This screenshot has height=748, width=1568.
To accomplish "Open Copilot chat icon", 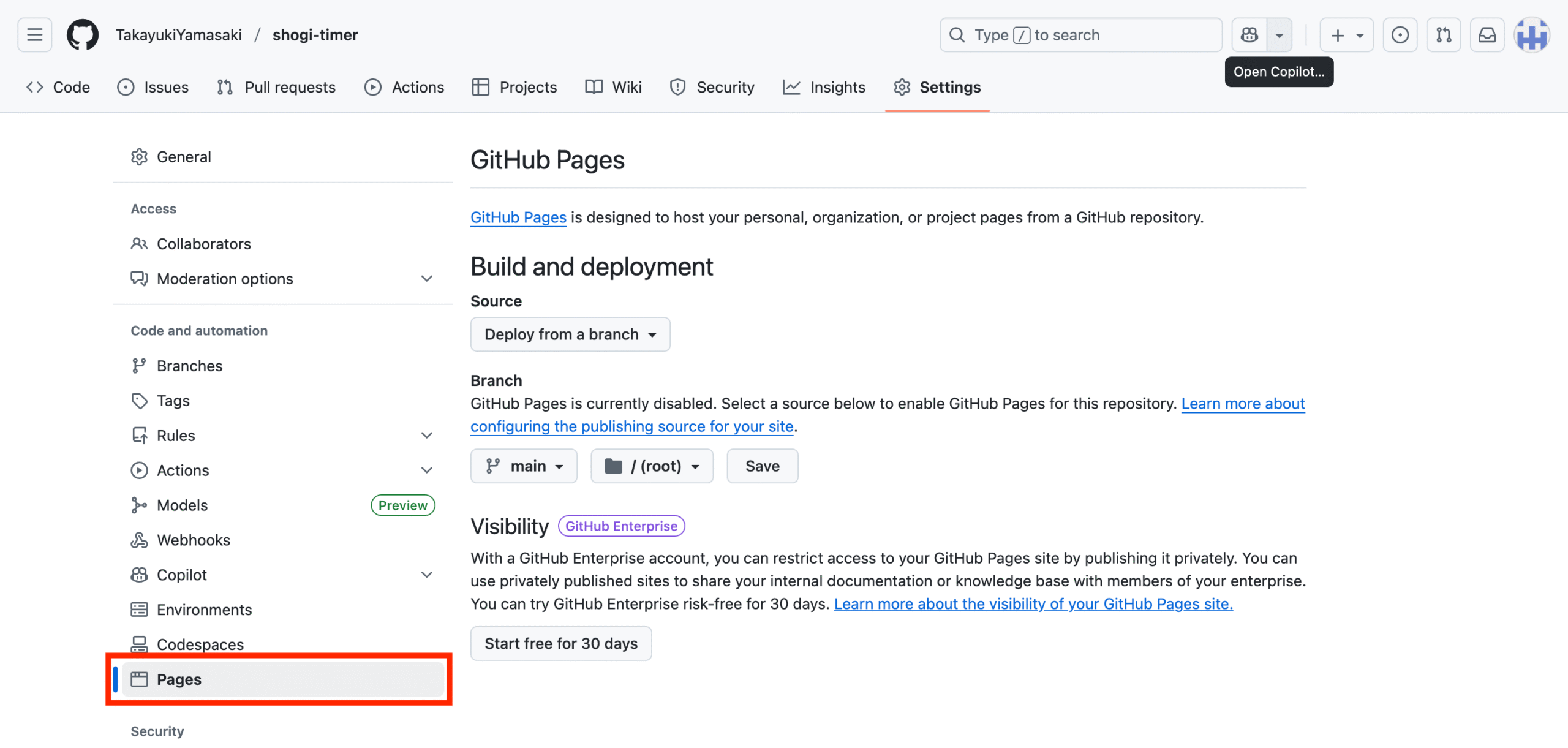I will pyautogui.click(x=1249, y=35).
